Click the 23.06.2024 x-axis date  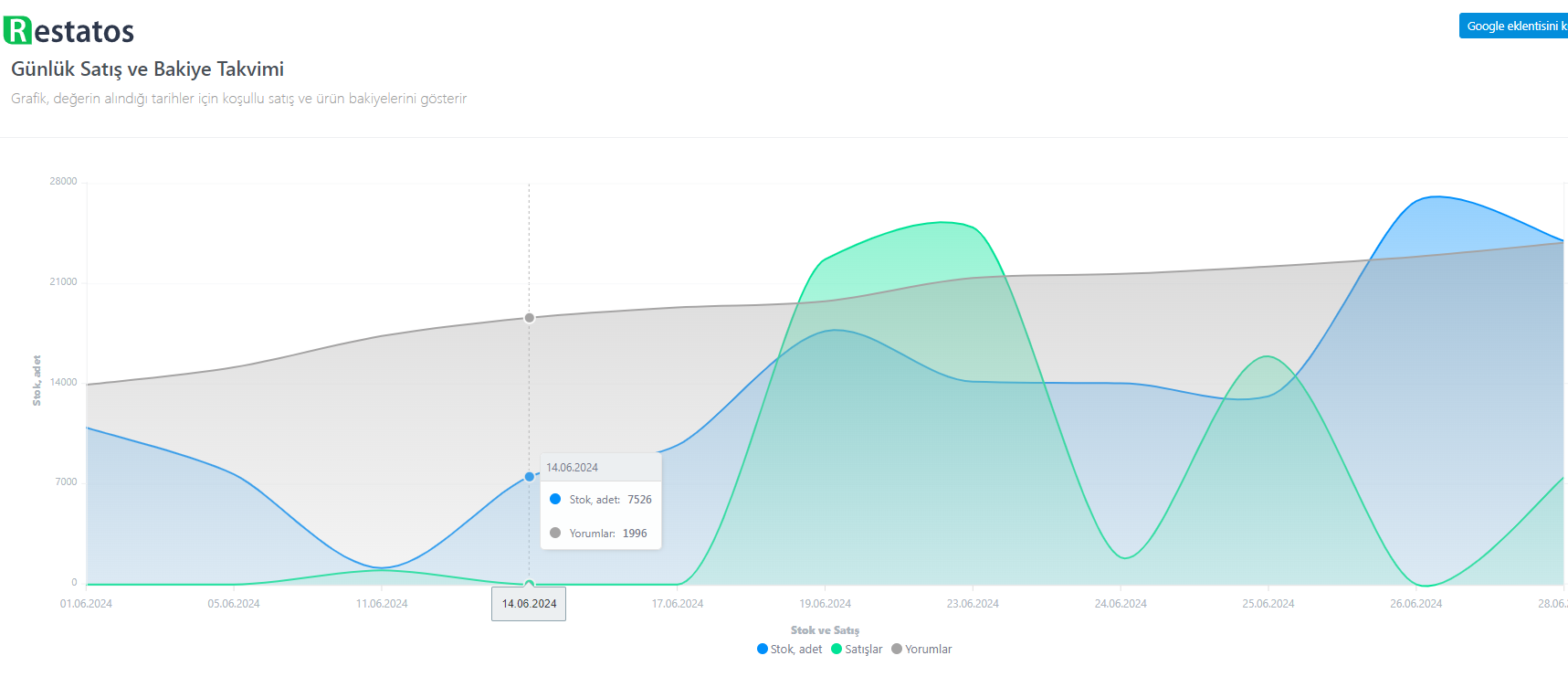tap(973, 604)
